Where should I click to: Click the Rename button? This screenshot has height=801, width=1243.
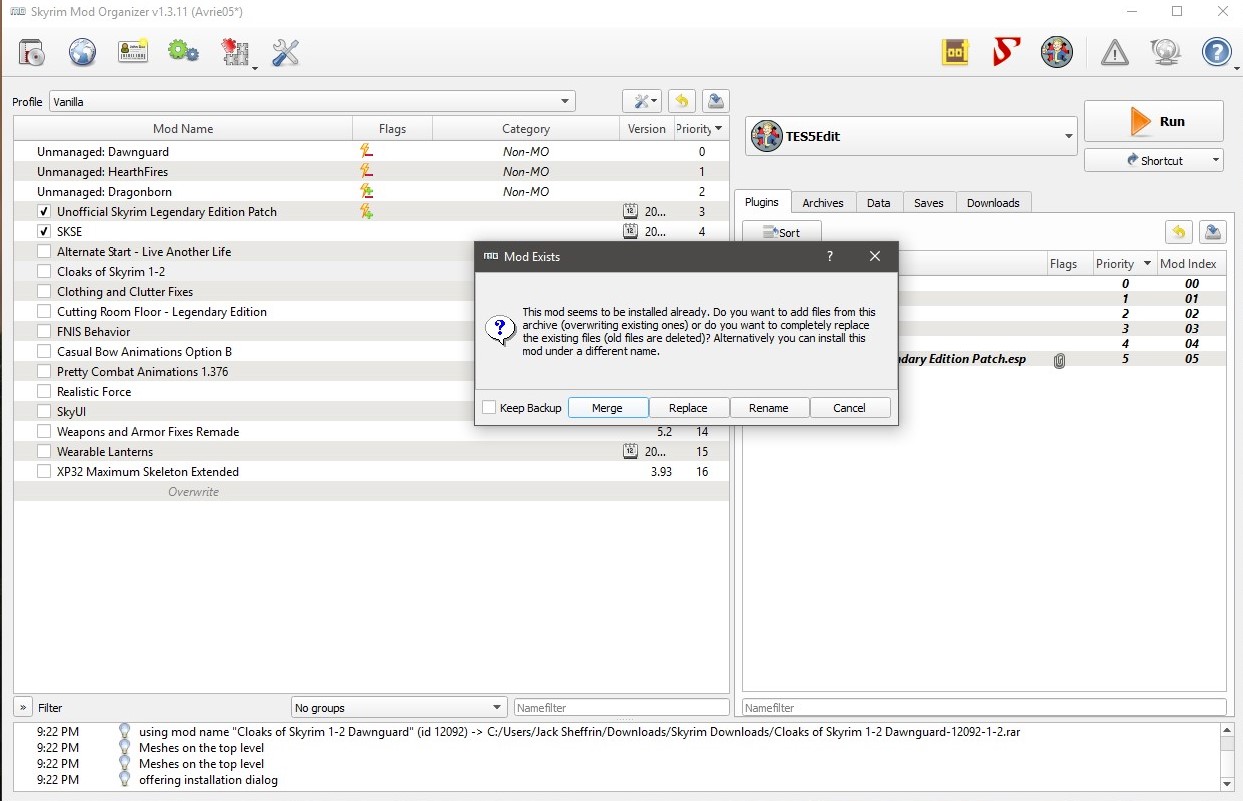tap(769, 408)
